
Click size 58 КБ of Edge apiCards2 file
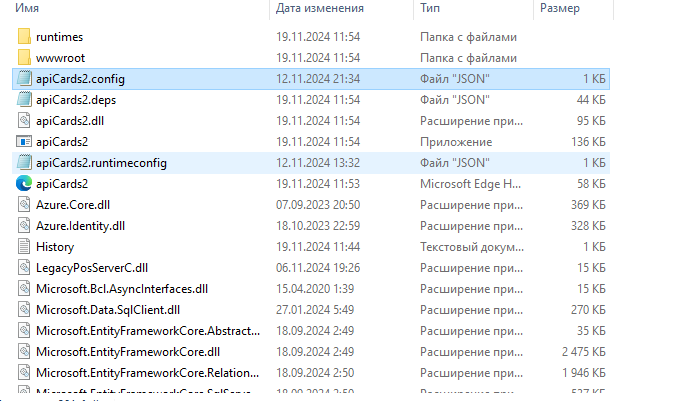pyautogui.click(x=591, y=184)
